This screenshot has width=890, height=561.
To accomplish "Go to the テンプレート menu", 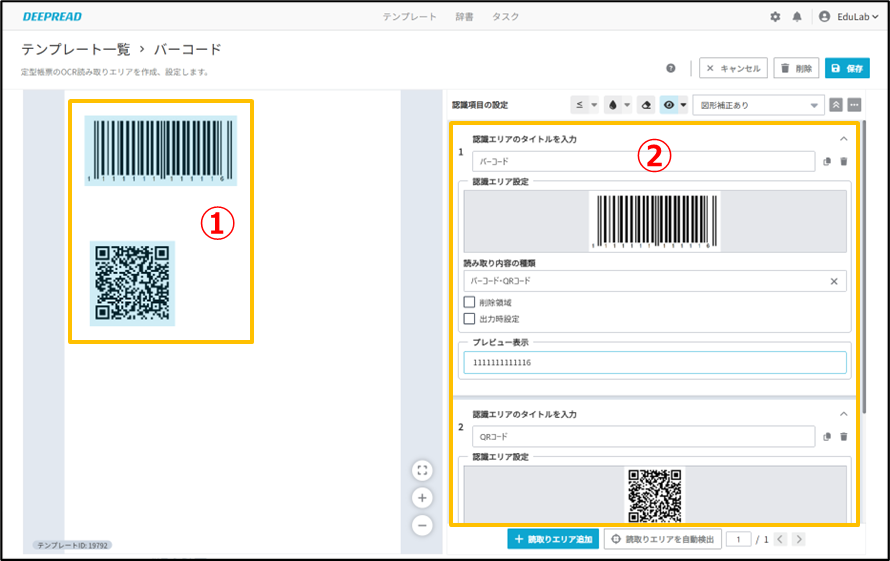I will click(x=409, y=16).
